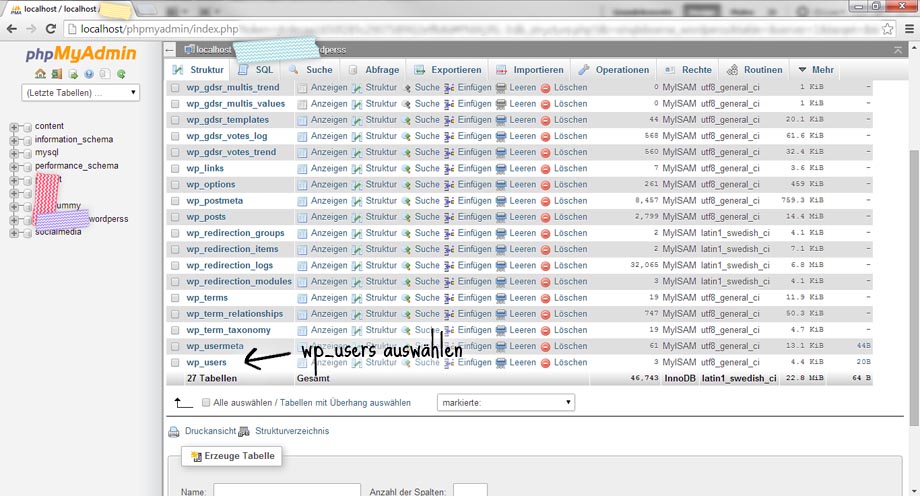Open the wp_usermeta table link
Image resolution: width=920 pixels, height=496 pixels.
tap(215, 346)
